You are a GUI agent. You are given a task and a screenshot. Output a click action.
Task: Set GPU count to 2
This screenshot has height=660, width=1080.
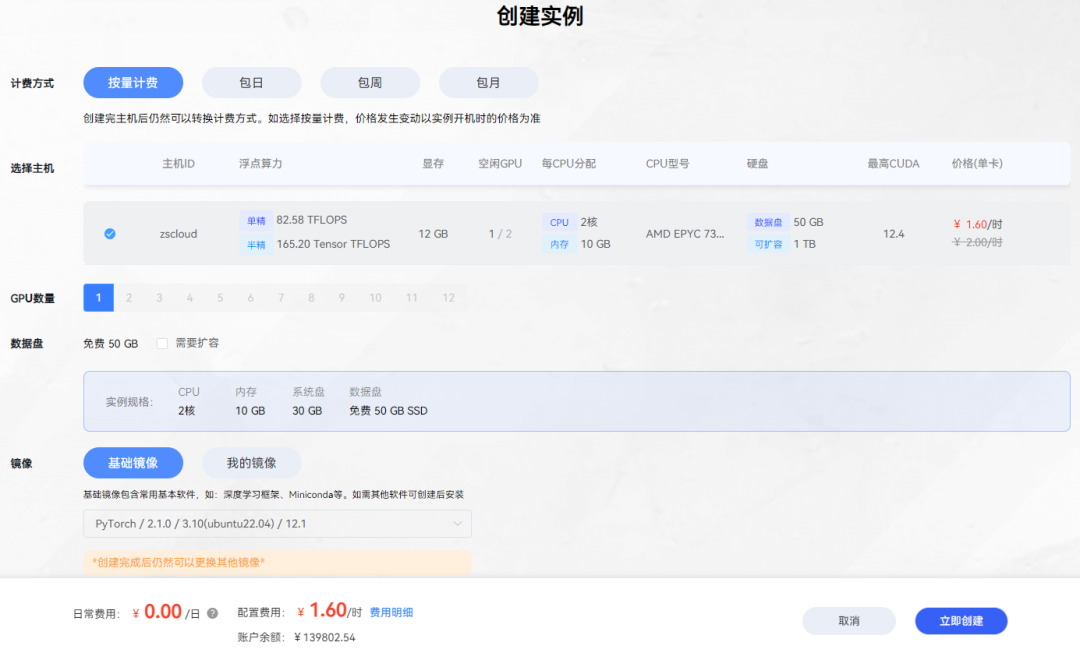coord(129,298)
